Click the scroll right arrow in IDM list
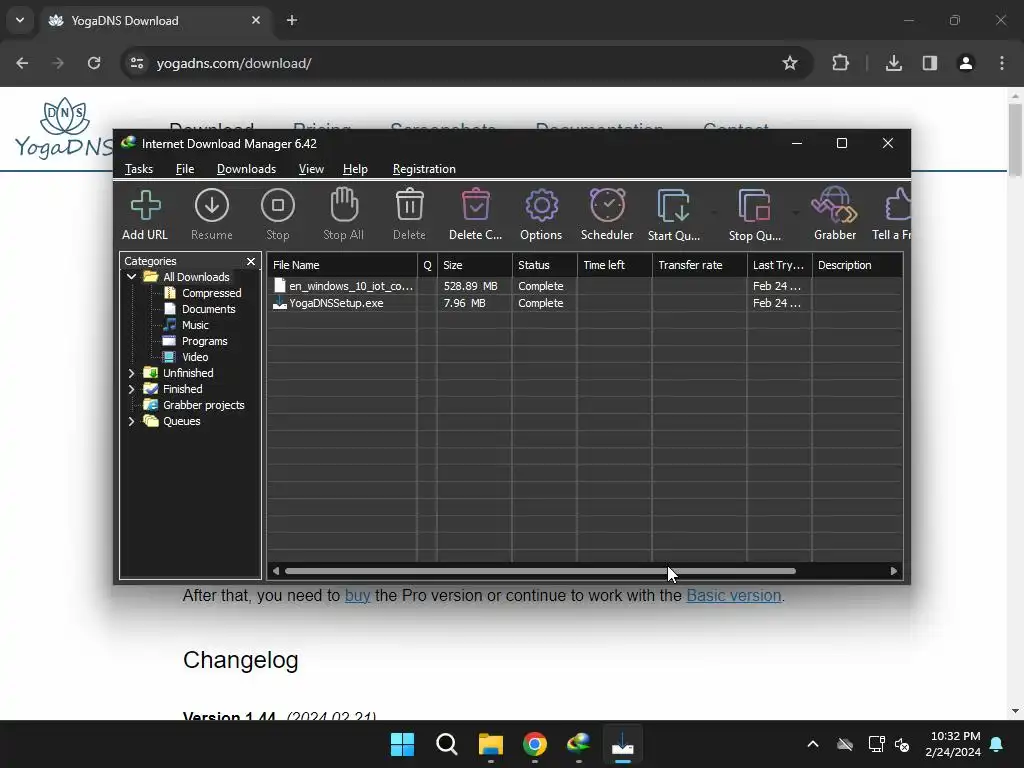The image size is (1024, 768). (x=893, y=571)
